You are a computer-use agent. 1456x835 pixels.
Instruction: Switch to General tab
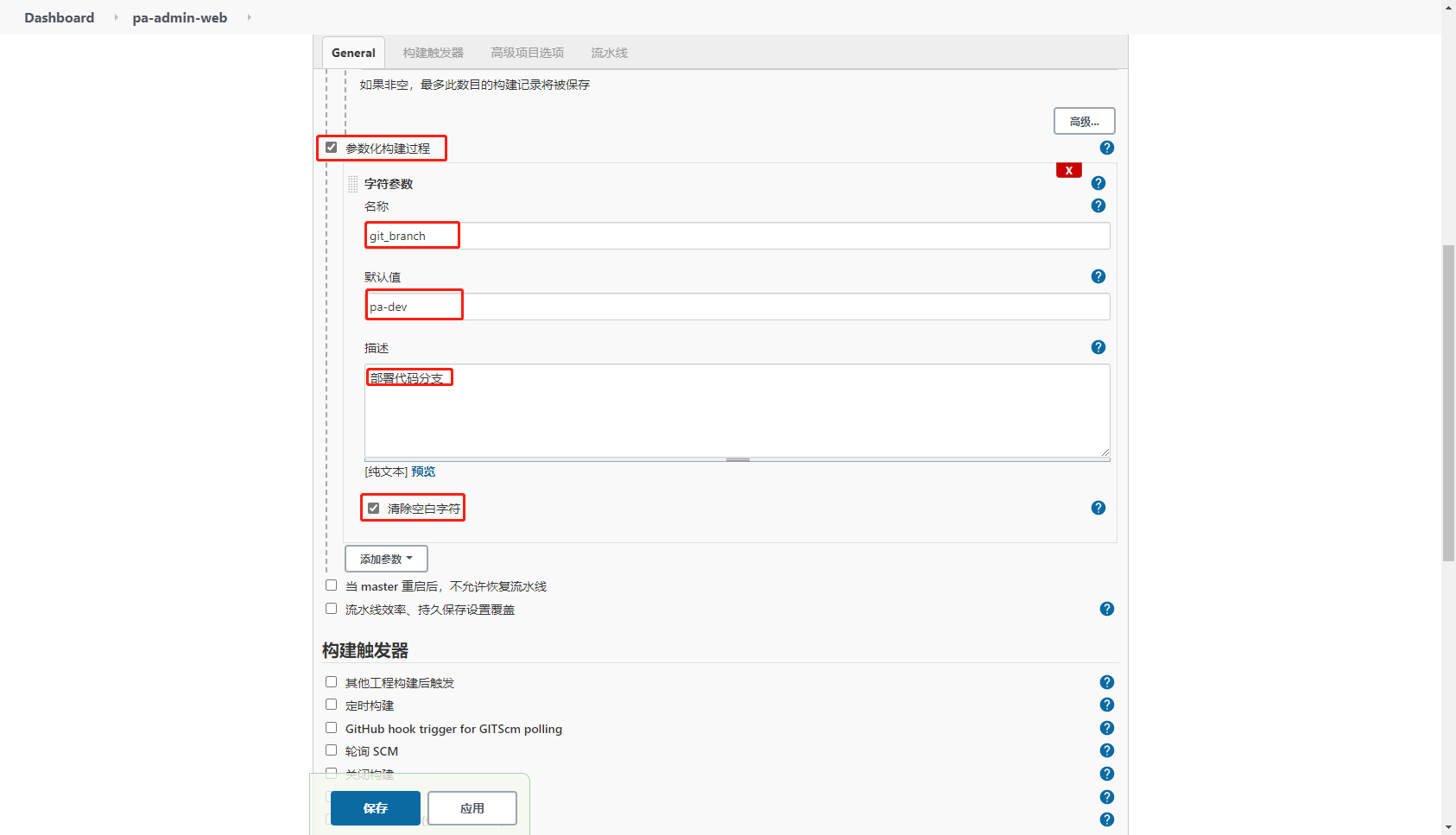(353, 53)
